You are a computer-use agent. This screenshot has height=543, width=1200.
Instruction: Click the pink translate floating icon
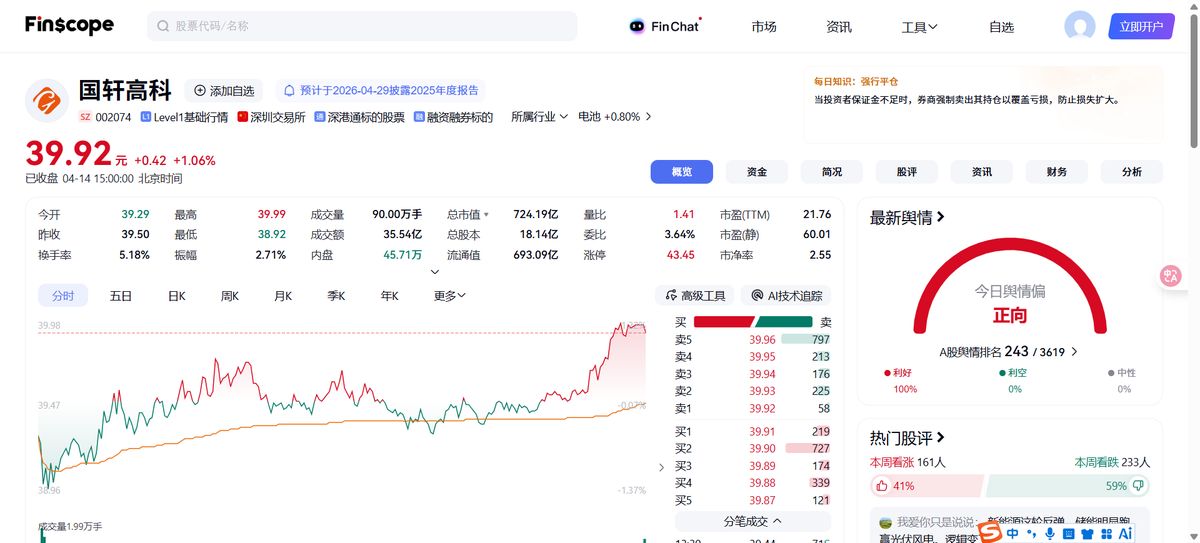click(1171, 276)
